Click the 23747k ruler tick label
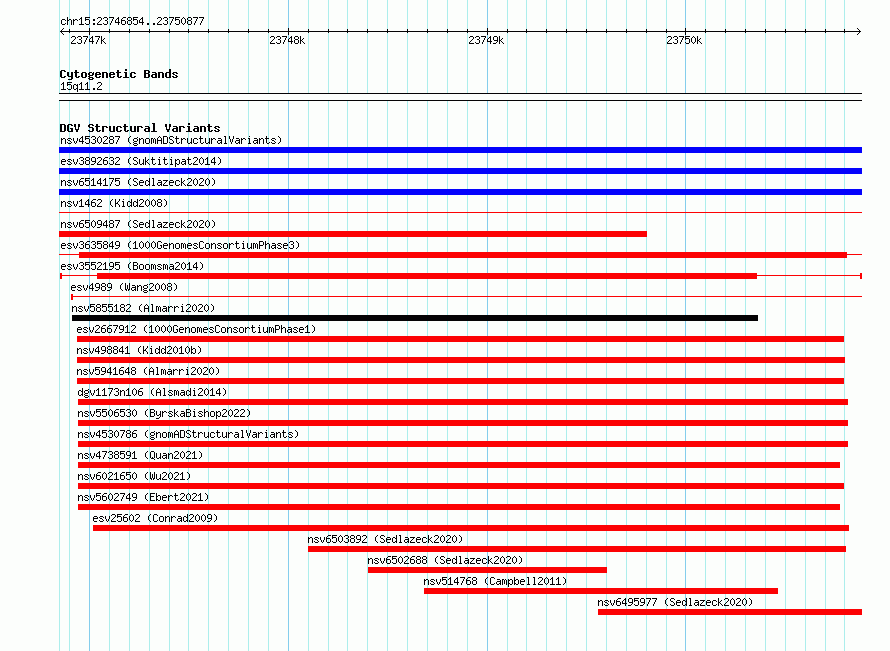This screenshot has width=890, height=651. [88, 40]
